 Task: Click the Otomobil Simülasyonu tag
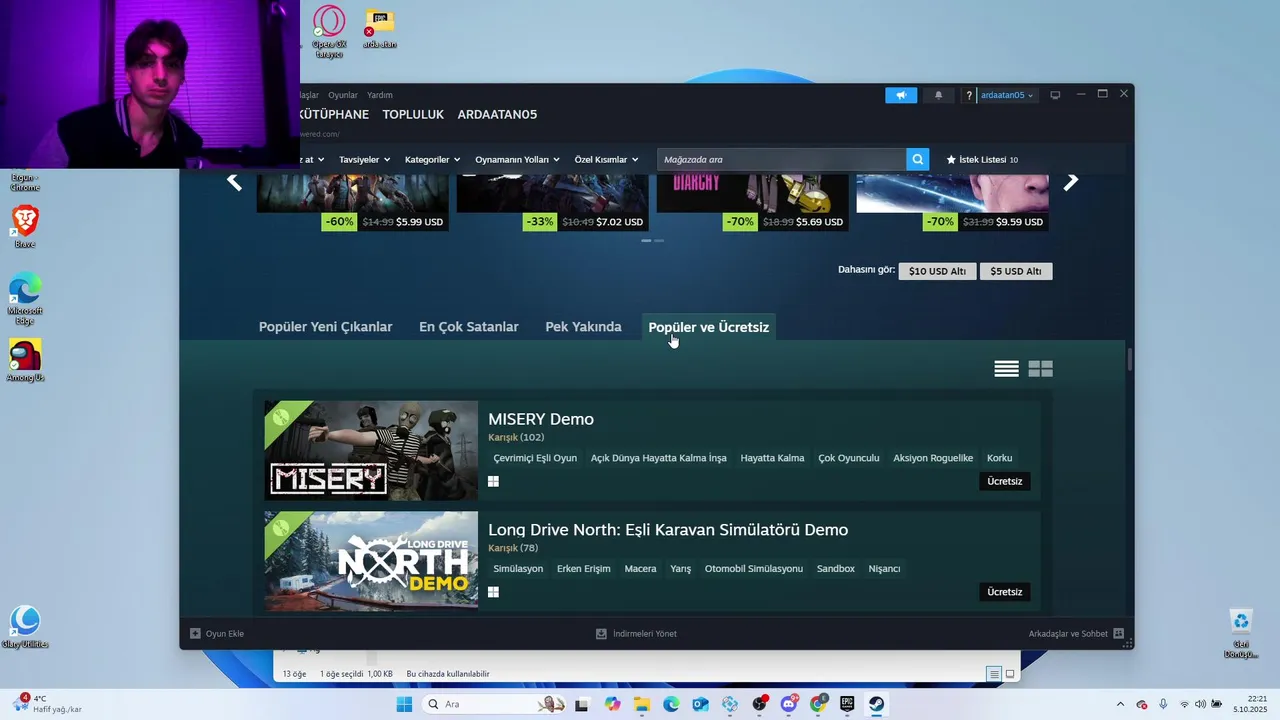[x=754, y=569]
